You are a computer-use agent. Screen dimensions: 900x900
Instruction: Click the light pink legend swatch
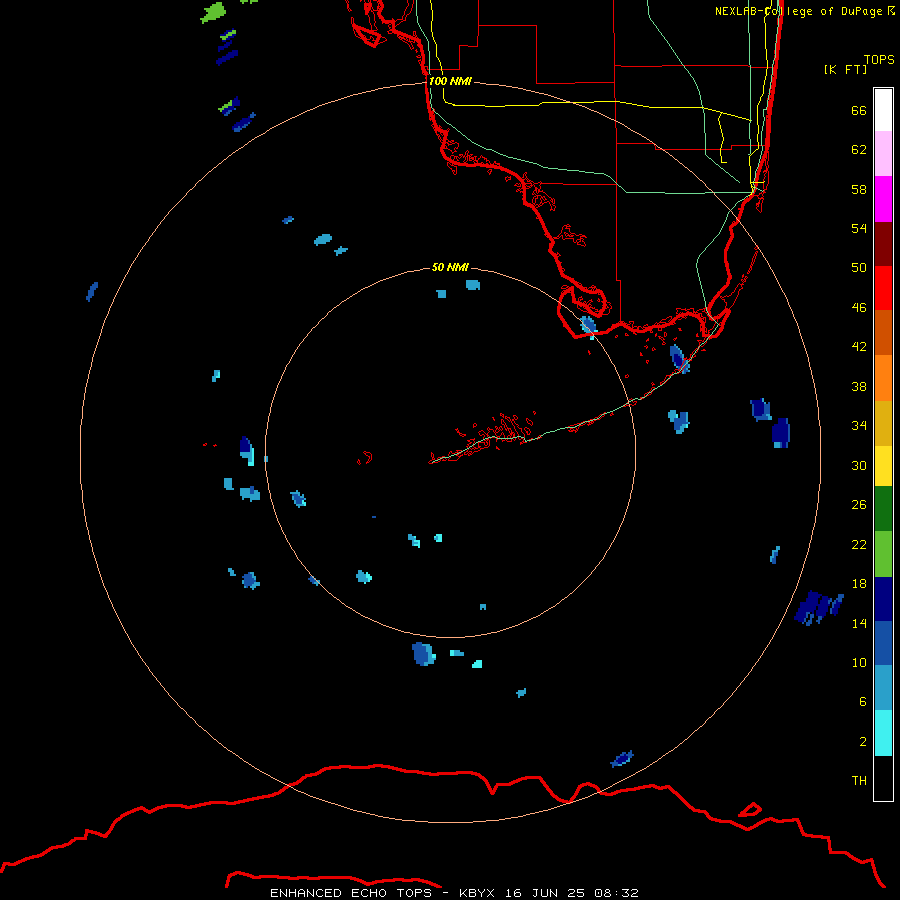(x=883, y=153)
